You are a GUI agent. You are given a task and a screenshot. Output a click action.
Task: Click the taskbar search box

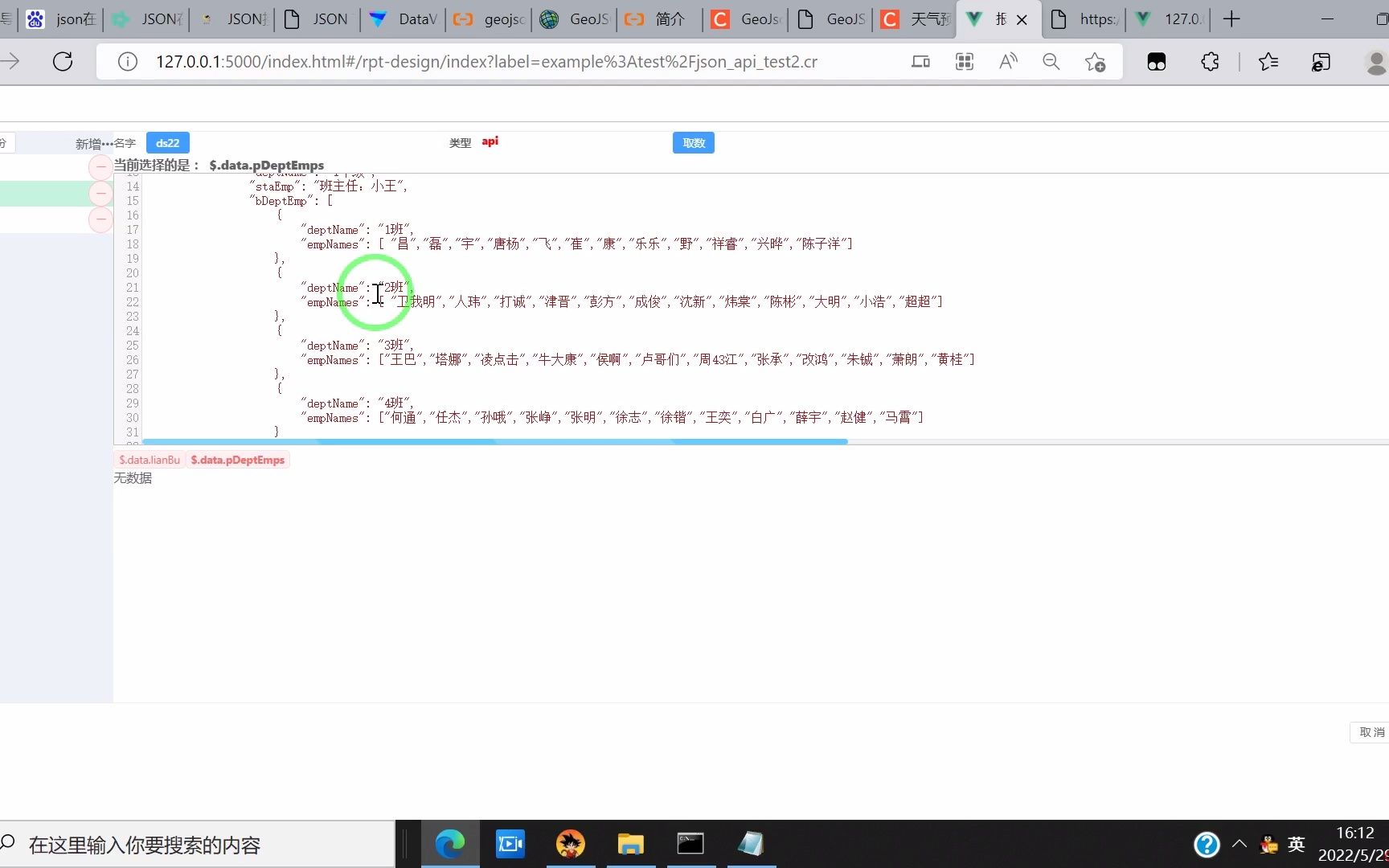point(197,845)
